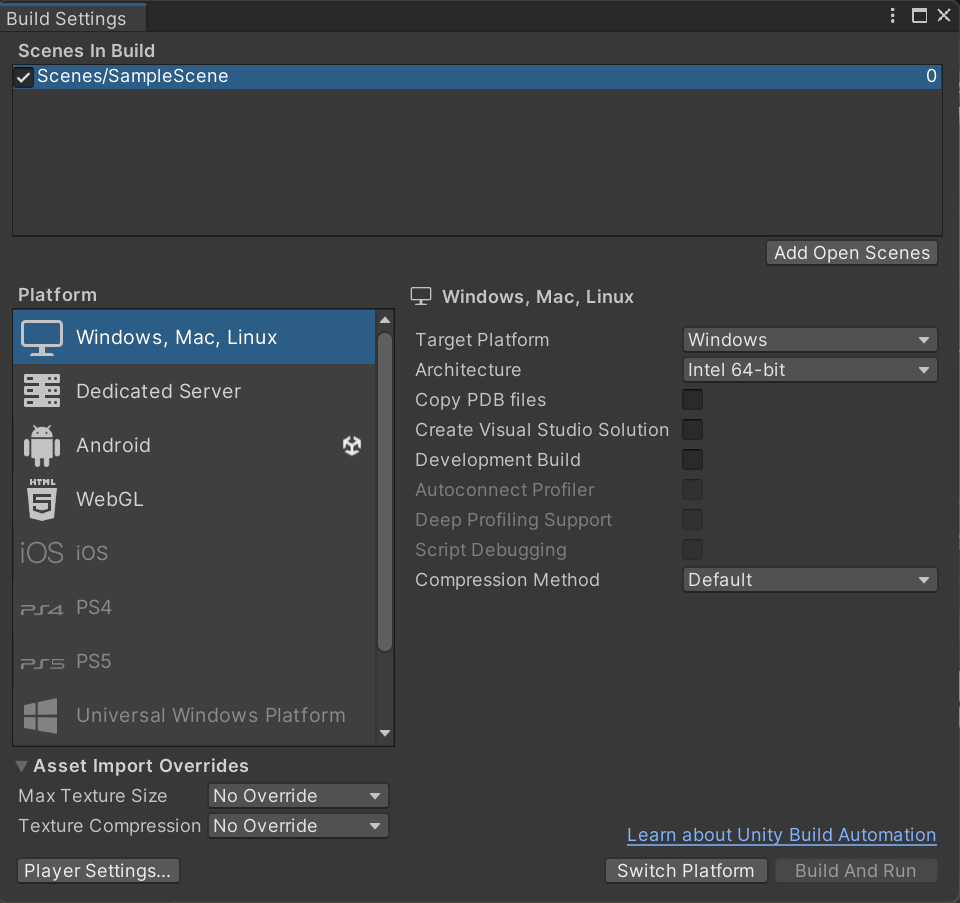Toggle Script Debugging checkbox
Viewport: 960px width, 903px height.
(x=692, y=550)
